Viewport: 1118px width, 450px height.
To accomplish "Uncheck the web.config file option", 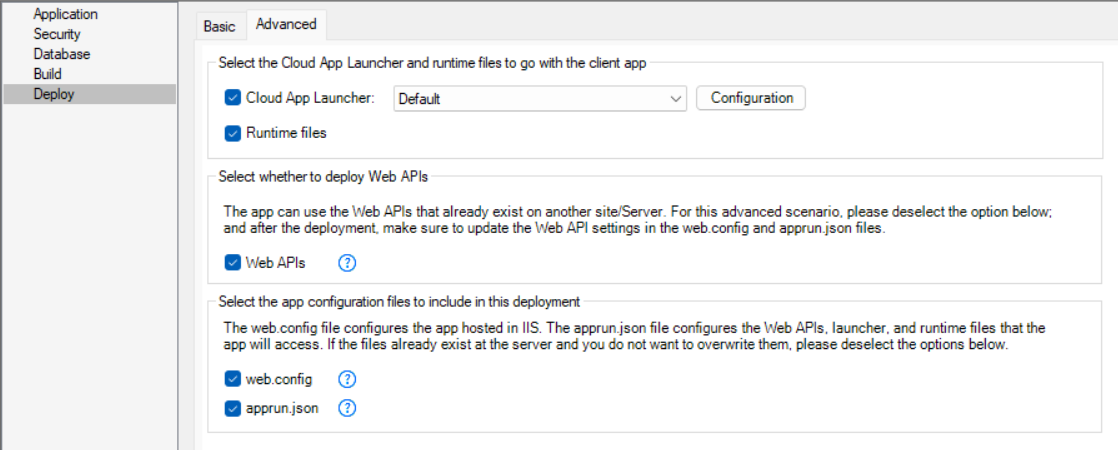I will [233, 379].
